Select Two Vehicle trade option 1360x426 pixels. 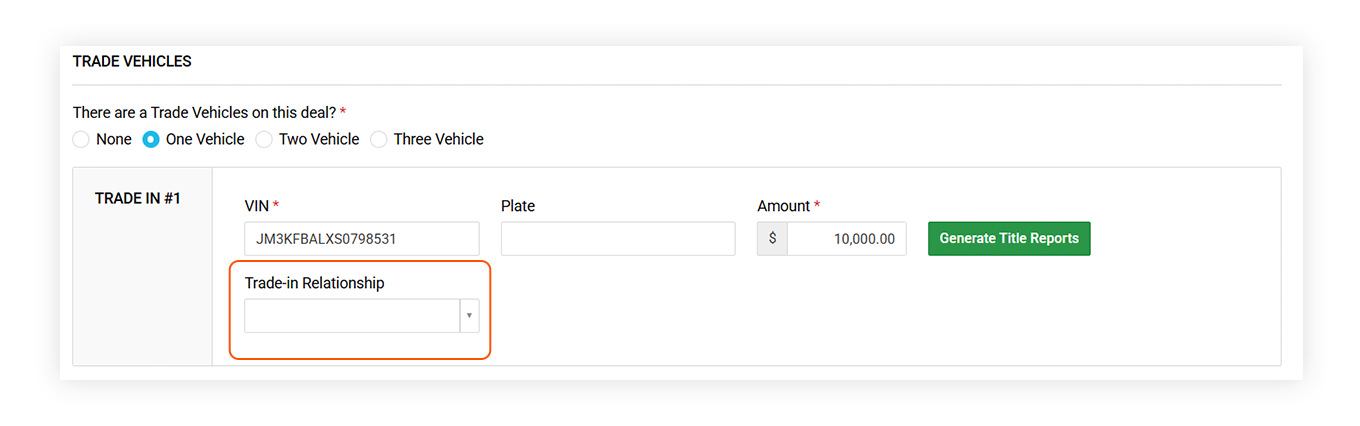(x=264, y=140)
